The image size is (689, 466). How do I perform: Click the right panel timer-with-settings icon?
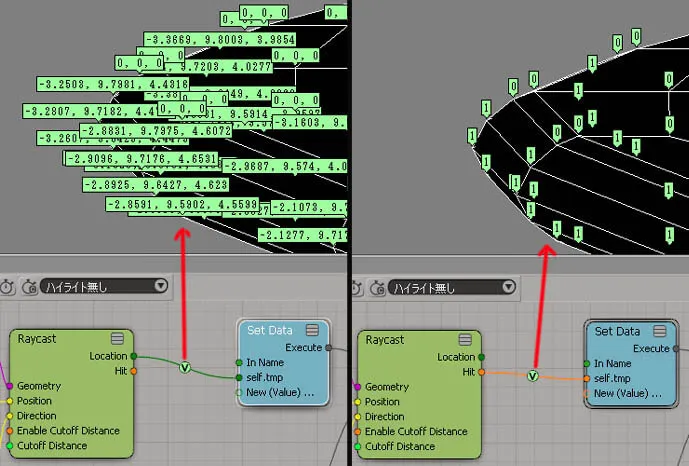pos(377,288)
